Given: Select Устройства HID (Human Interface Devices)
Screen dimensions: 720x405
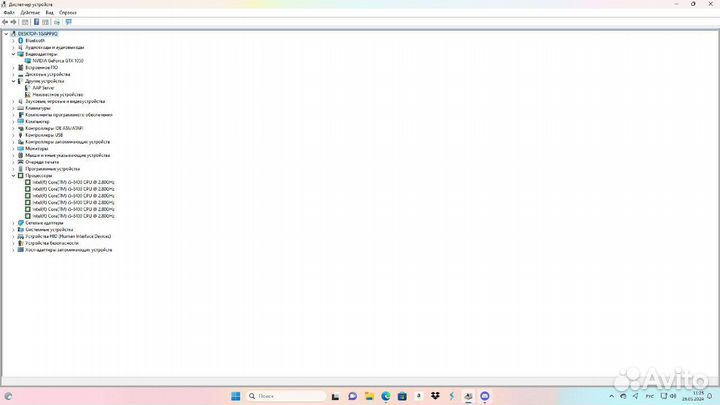Looking at the screenshot, I should [x=68, y=236].
